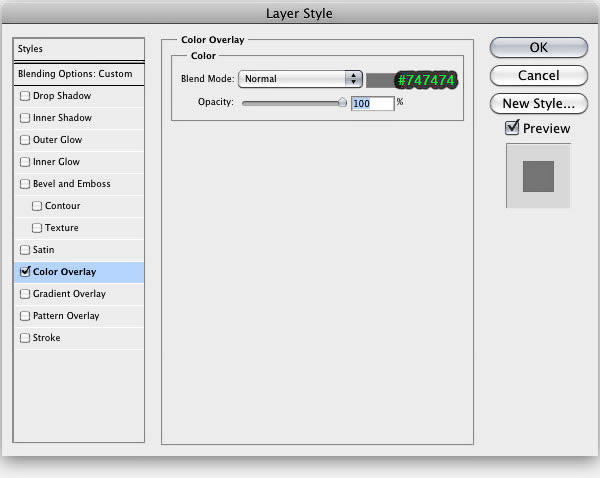Click the New Style... button
Image resolution: width=600 pixels, height=478 pixels.
[538, 103]
